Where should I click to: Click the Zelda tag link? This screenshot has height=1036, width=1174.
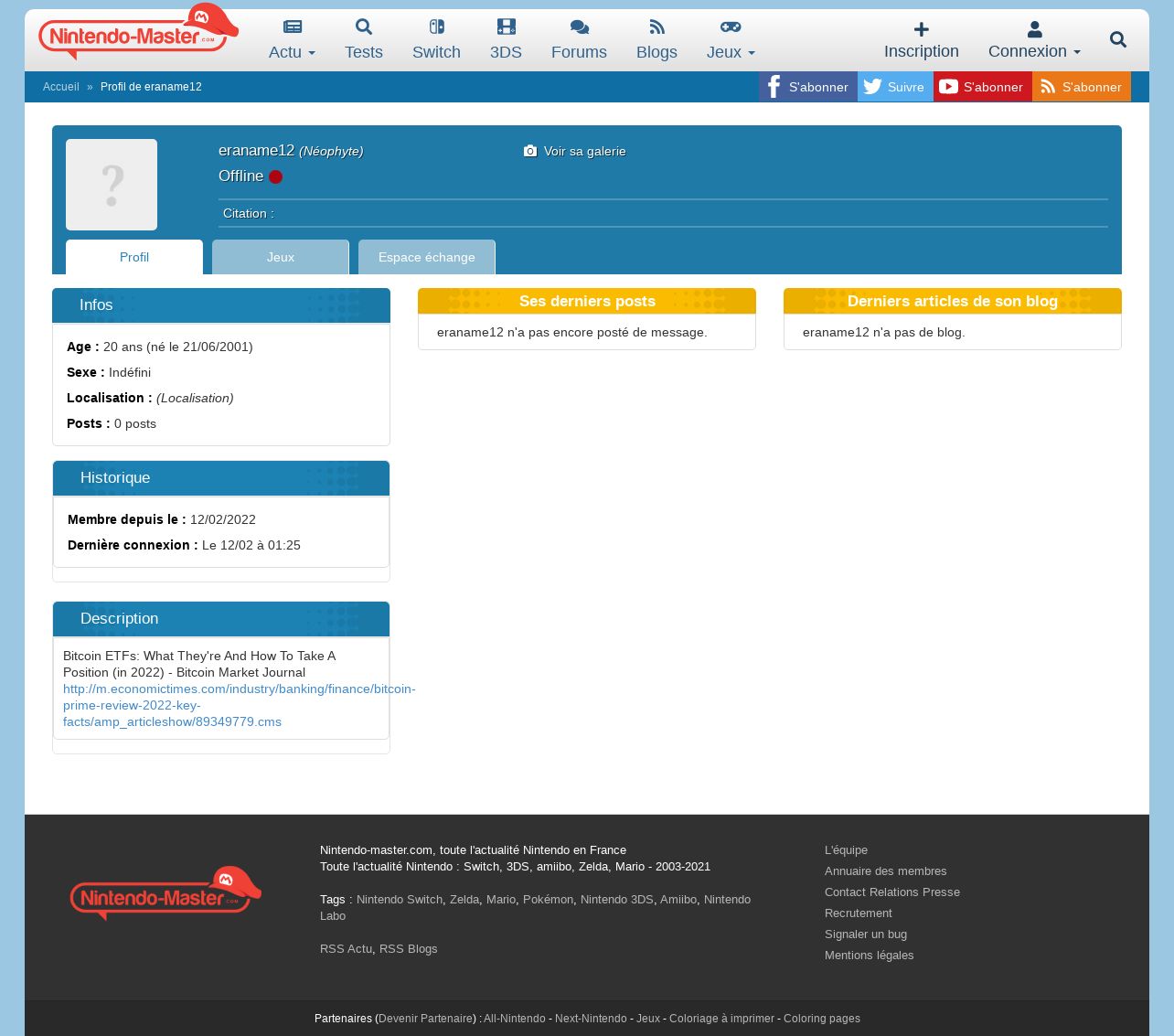464,899
